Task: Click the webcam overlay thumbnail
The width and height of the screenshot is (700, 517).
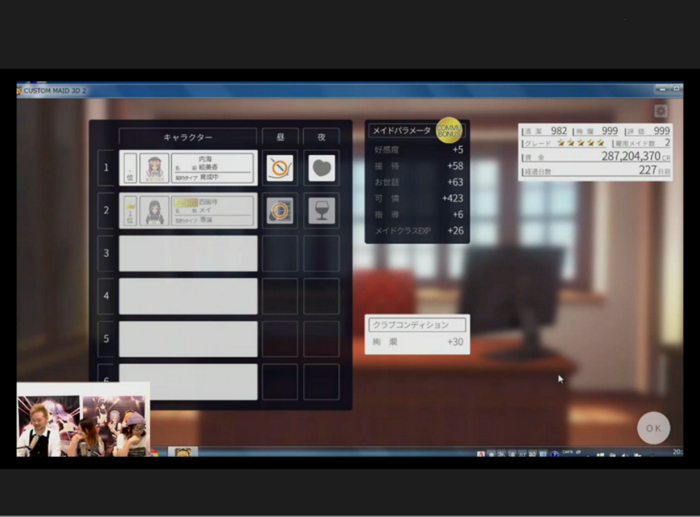Action: 83,419
